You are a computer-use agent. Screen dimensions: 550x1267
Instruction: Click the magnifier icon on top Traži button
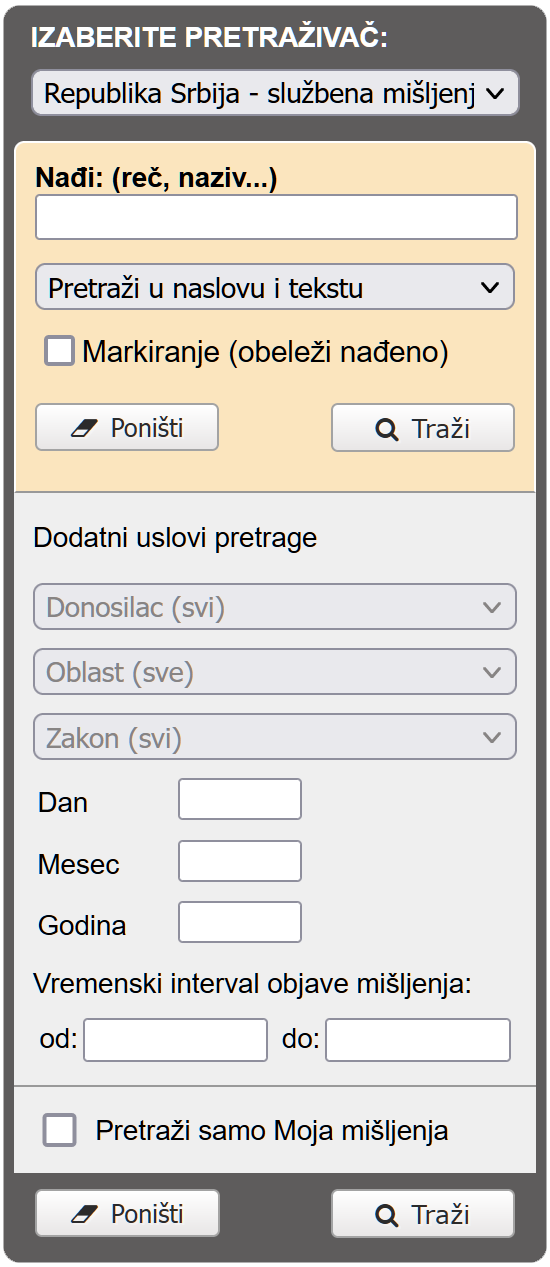click(386, 430)
